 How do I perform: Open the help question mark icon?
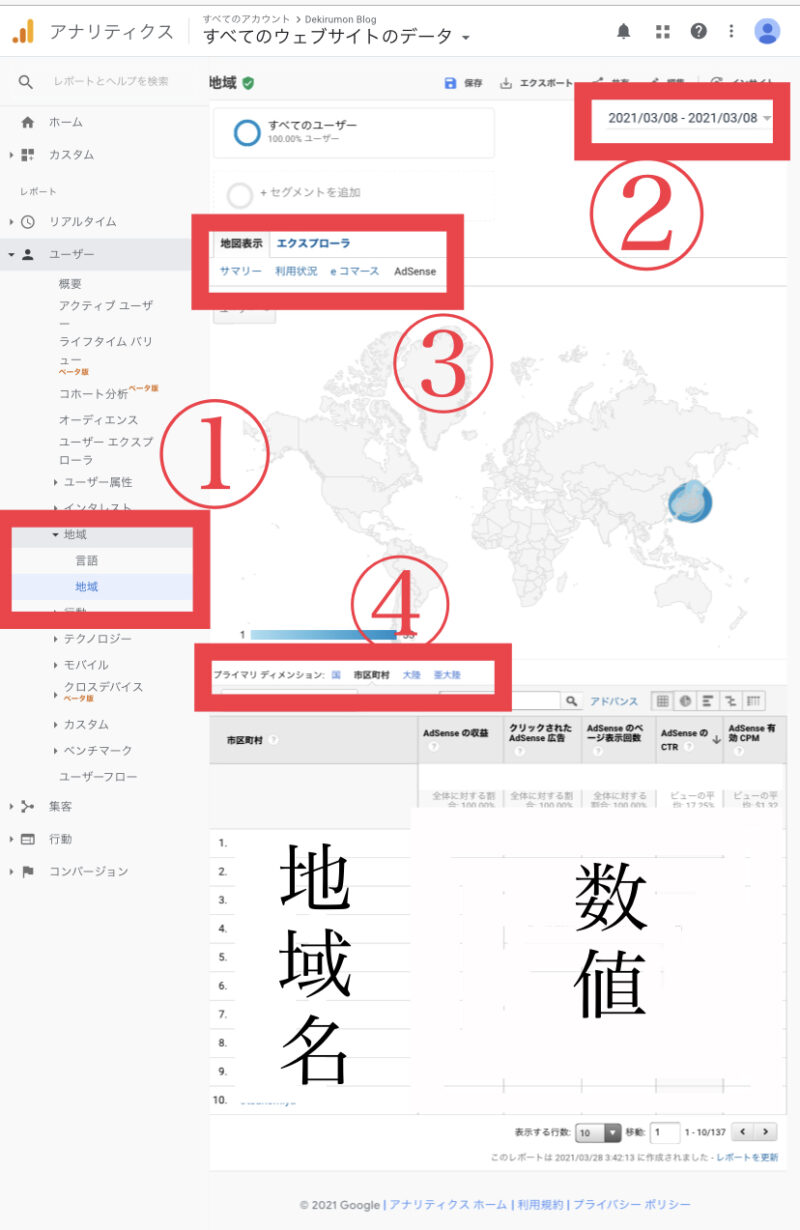[698, 31]
